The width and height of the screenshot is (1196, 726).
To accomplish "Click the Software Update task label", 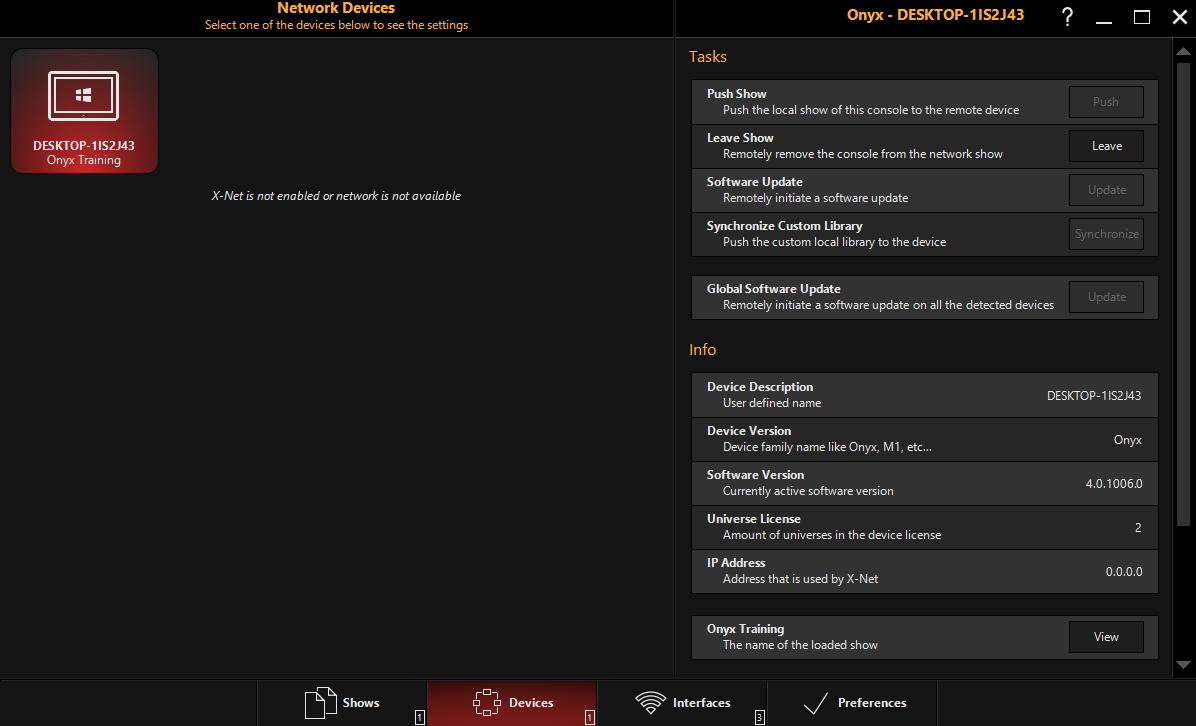I will click(754, 182).
